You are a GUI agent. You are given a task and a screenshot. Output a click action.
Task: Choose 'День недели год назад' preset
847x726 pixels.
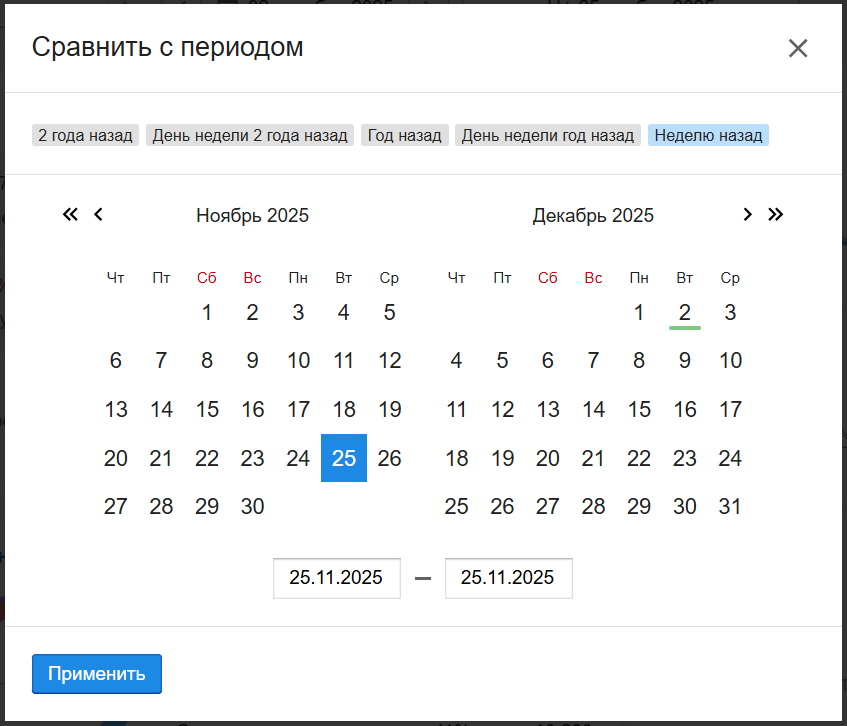tap(548, 135)
